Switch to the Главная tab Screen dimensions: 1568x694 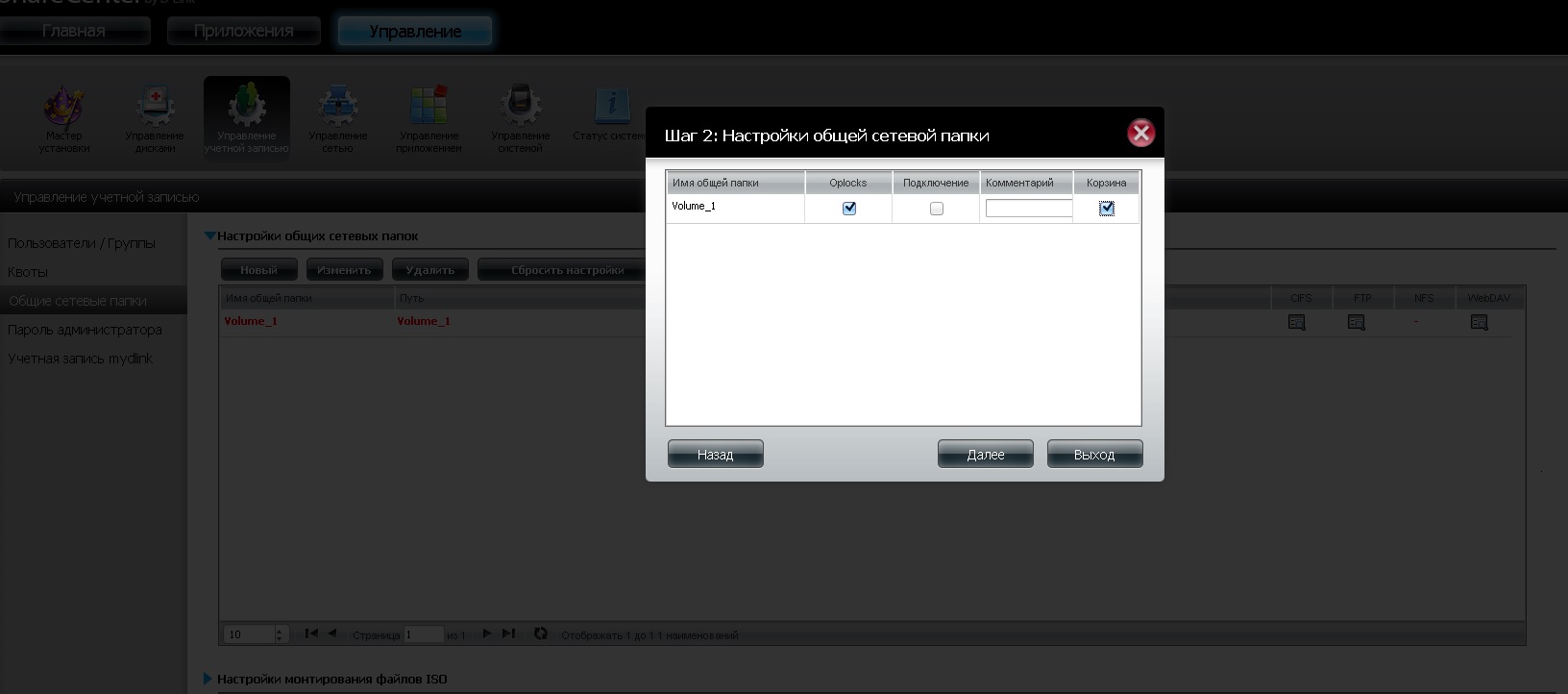(x=74, y=31)
